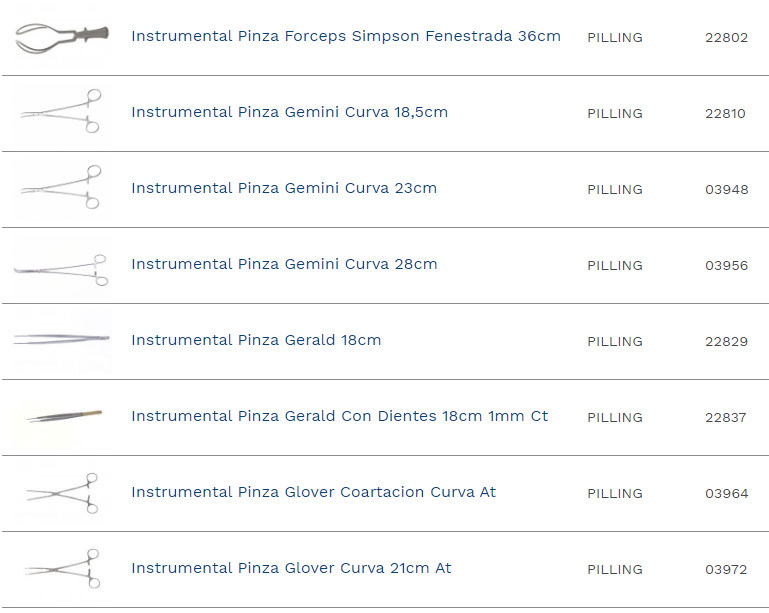Click Instrumental Pinza Glover Coartacion Curva At
This screenshot has height=613, width=769.
pos(313,492)
